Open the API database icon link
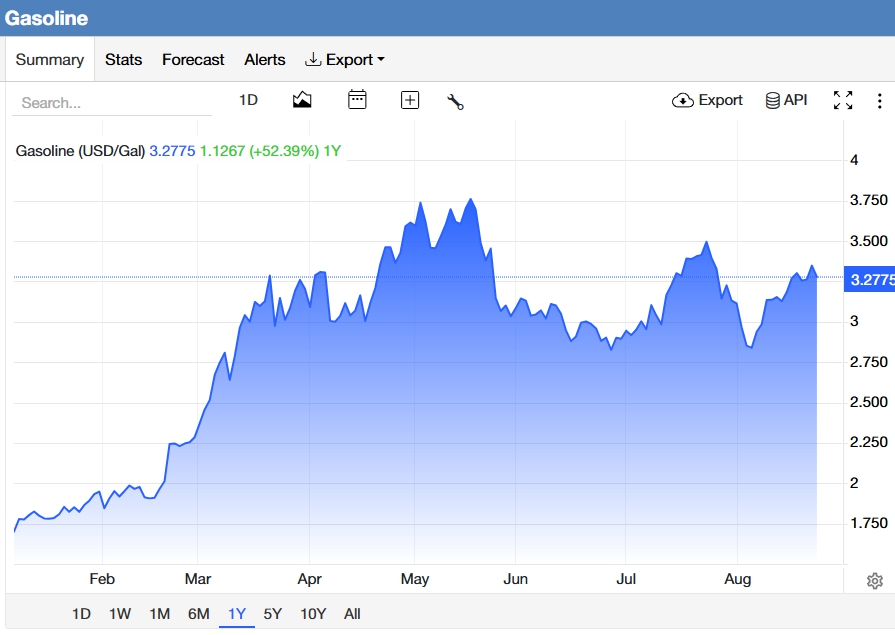This screenshot has width=895, height=635. 787,101
